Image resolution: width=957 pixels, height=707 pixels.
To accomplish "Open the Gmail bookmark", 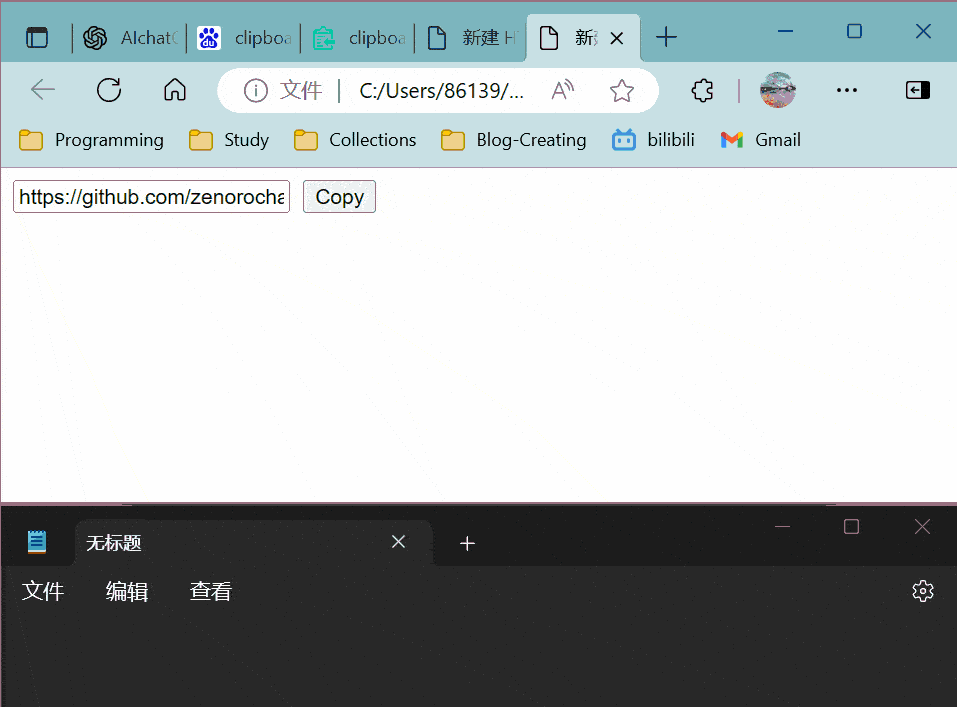I will (760, 140).
